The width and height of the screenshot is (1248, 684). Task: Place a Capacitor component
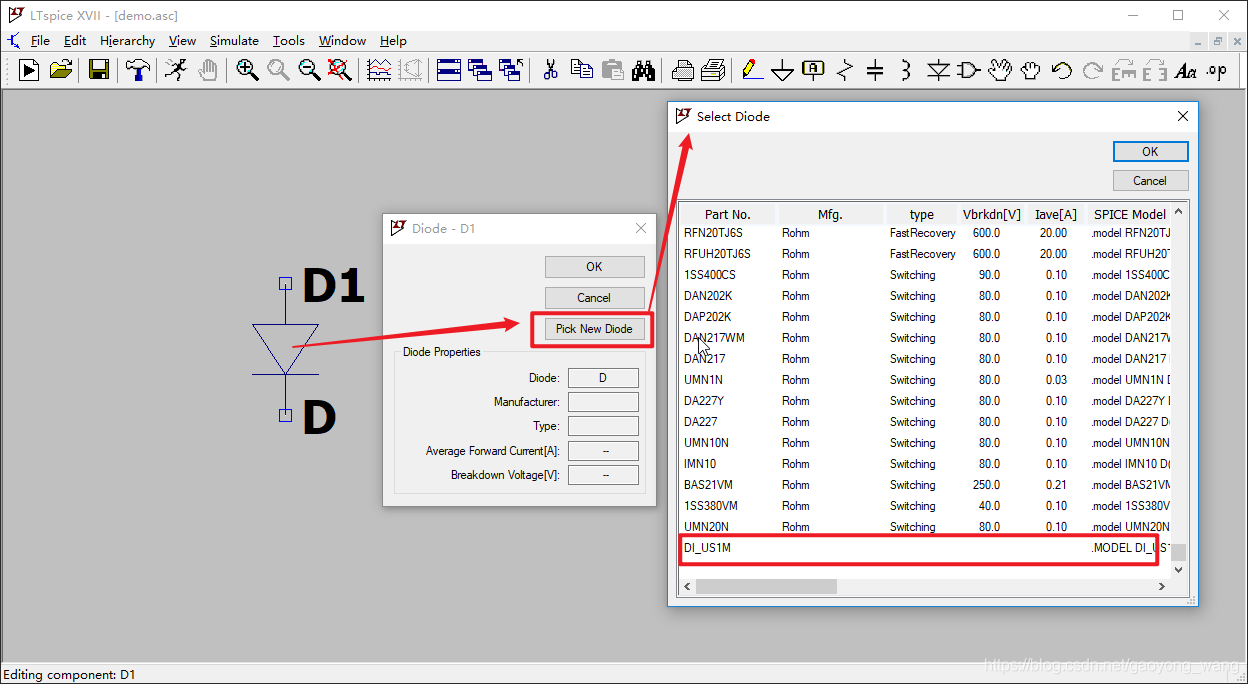[875, 70]
